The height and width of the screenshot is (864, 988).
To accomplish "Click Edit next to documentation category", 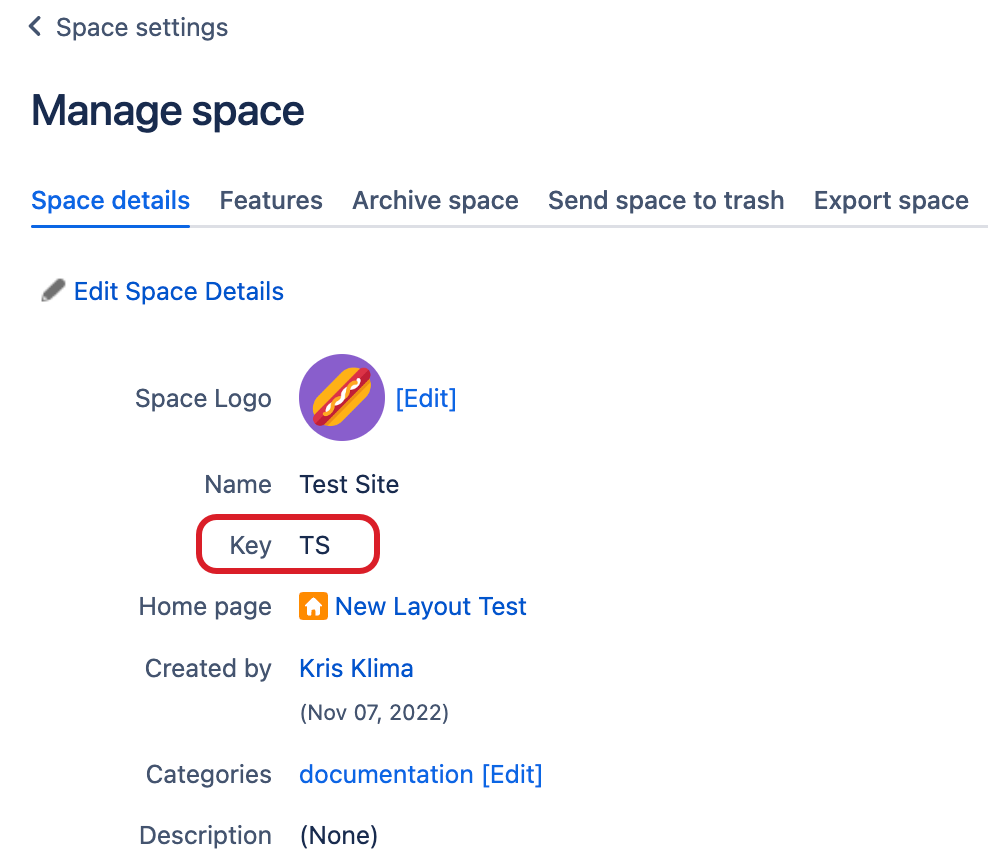I will [512, 774].
